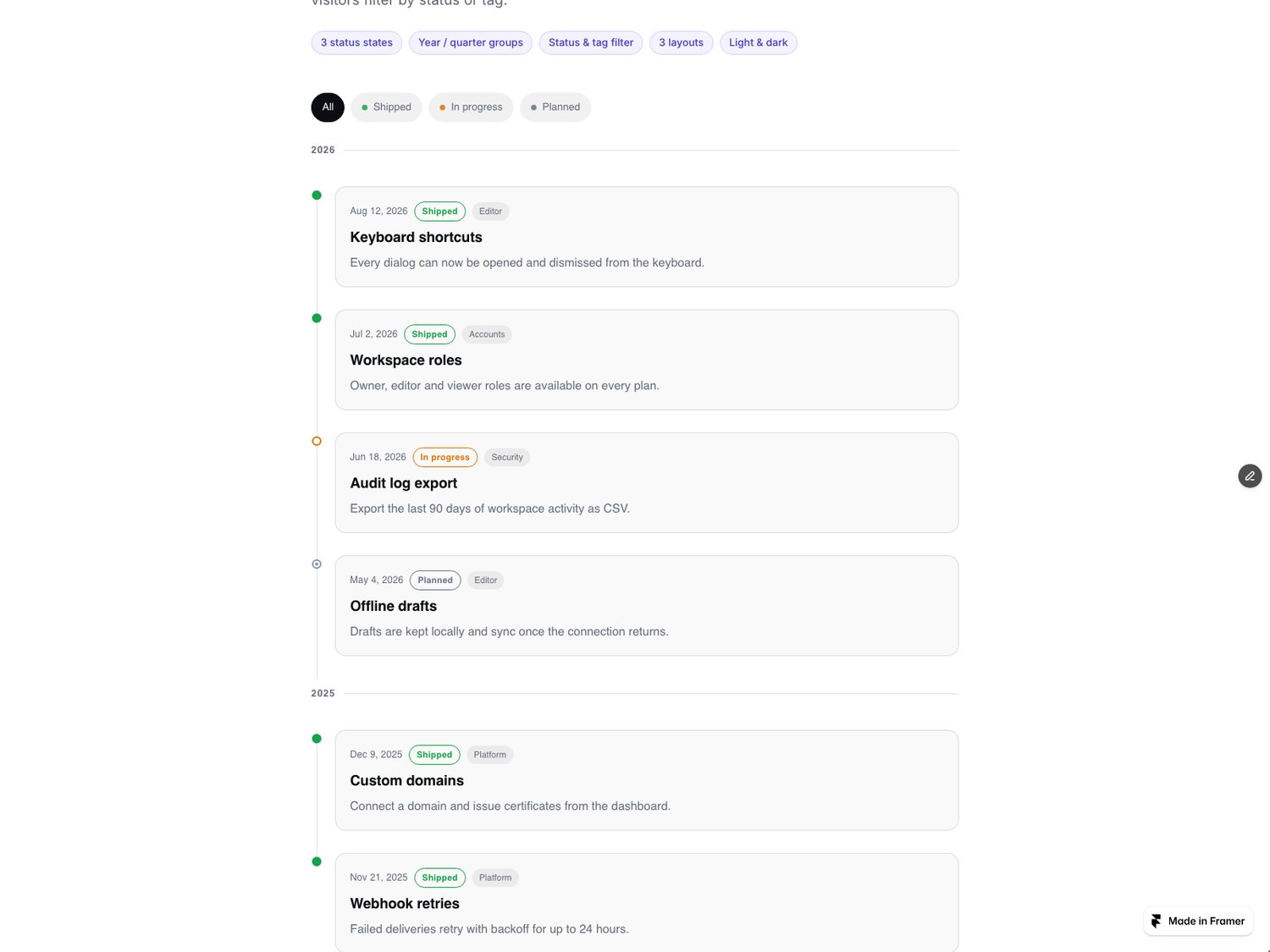Filter timeline by In progress status

(x=471, y=107)
